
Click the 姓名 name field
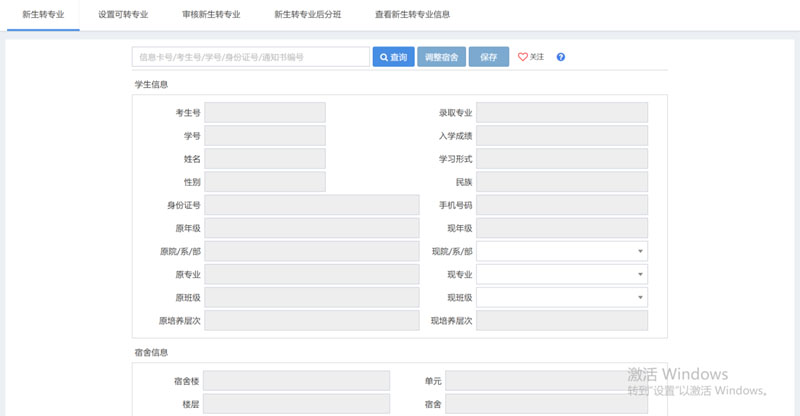tap(265, 159)
